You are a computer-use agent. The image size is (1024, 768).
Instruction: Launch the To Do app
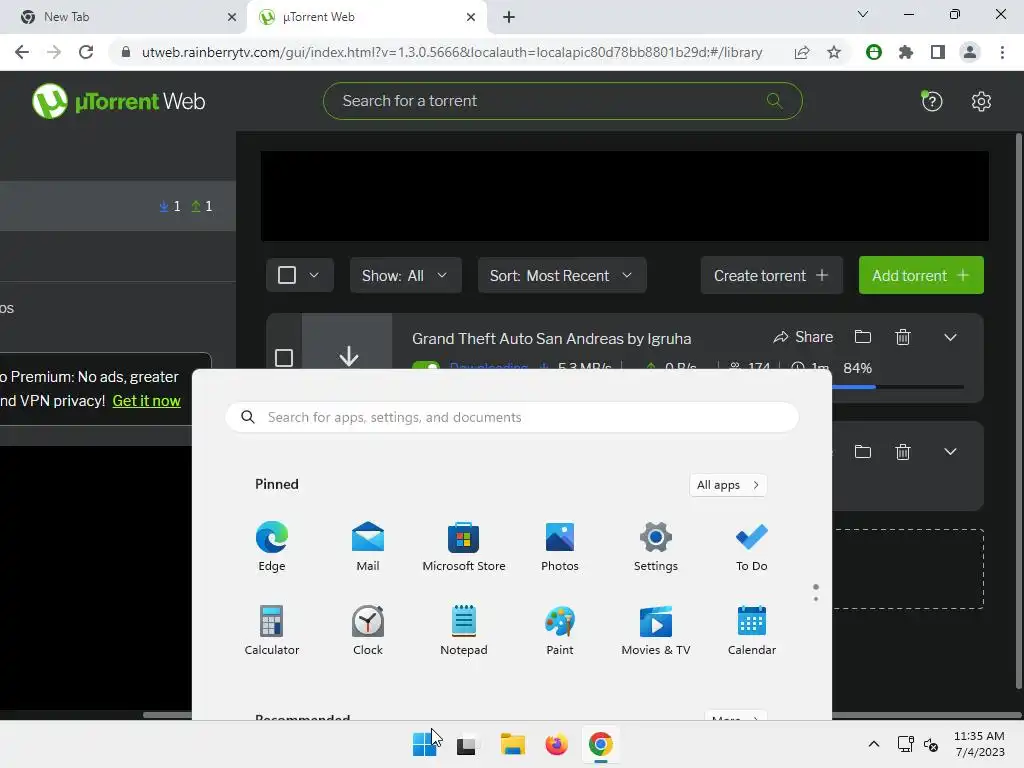(752, 547)
